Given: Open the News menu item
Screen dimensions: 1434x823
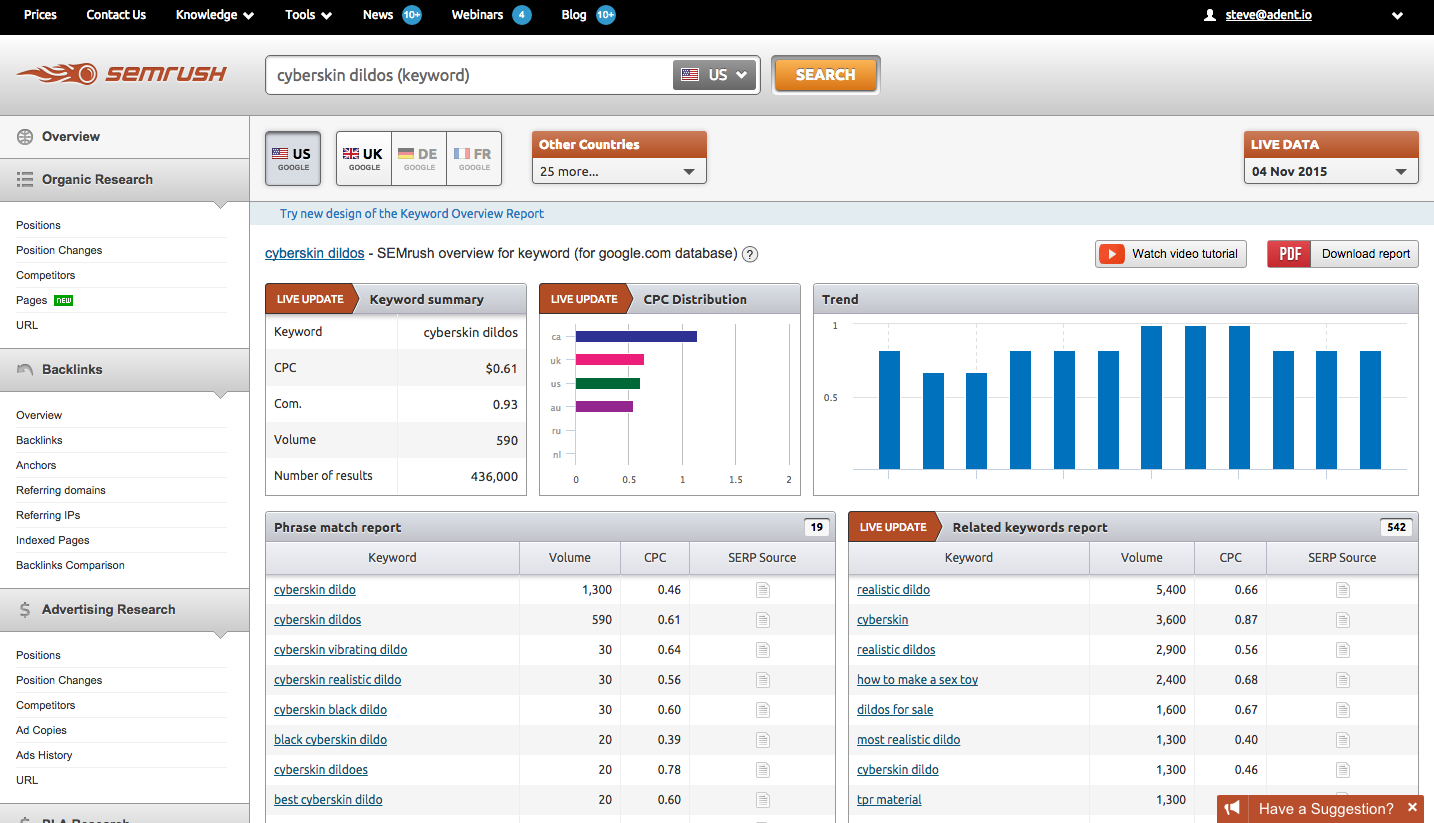Looking at the screenshot, I should click(x=378, y=15).
